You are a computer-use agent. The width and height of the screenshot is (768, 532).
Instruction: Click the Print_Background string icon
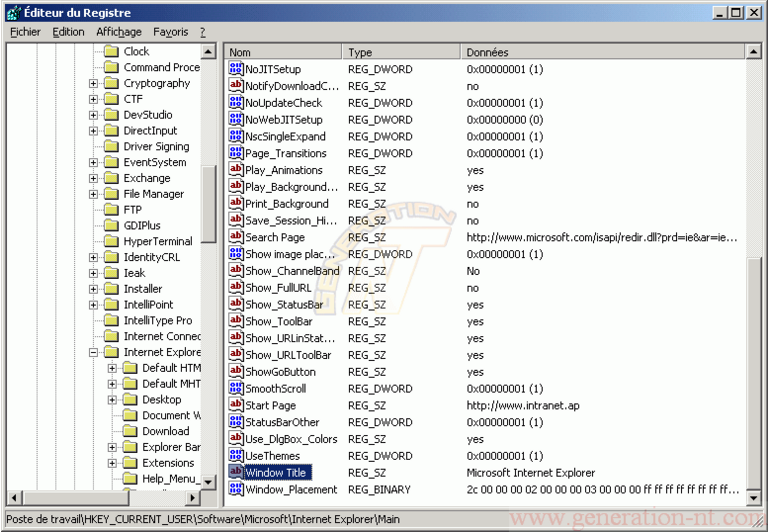(236, 203)
